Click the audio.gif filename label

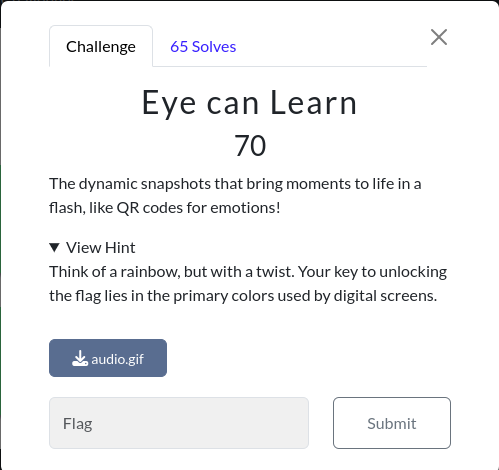point(118,359)
